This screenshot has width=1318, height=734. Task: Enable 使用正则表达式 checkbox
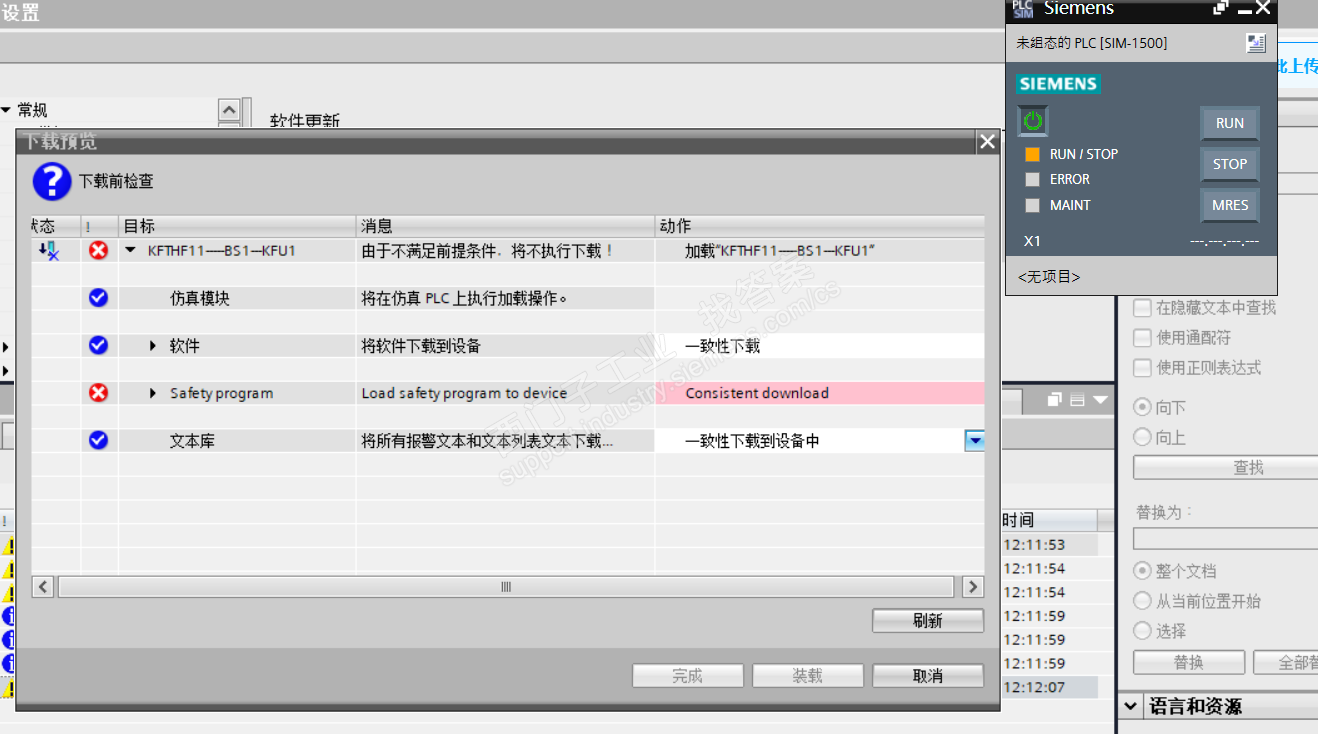1142,368
